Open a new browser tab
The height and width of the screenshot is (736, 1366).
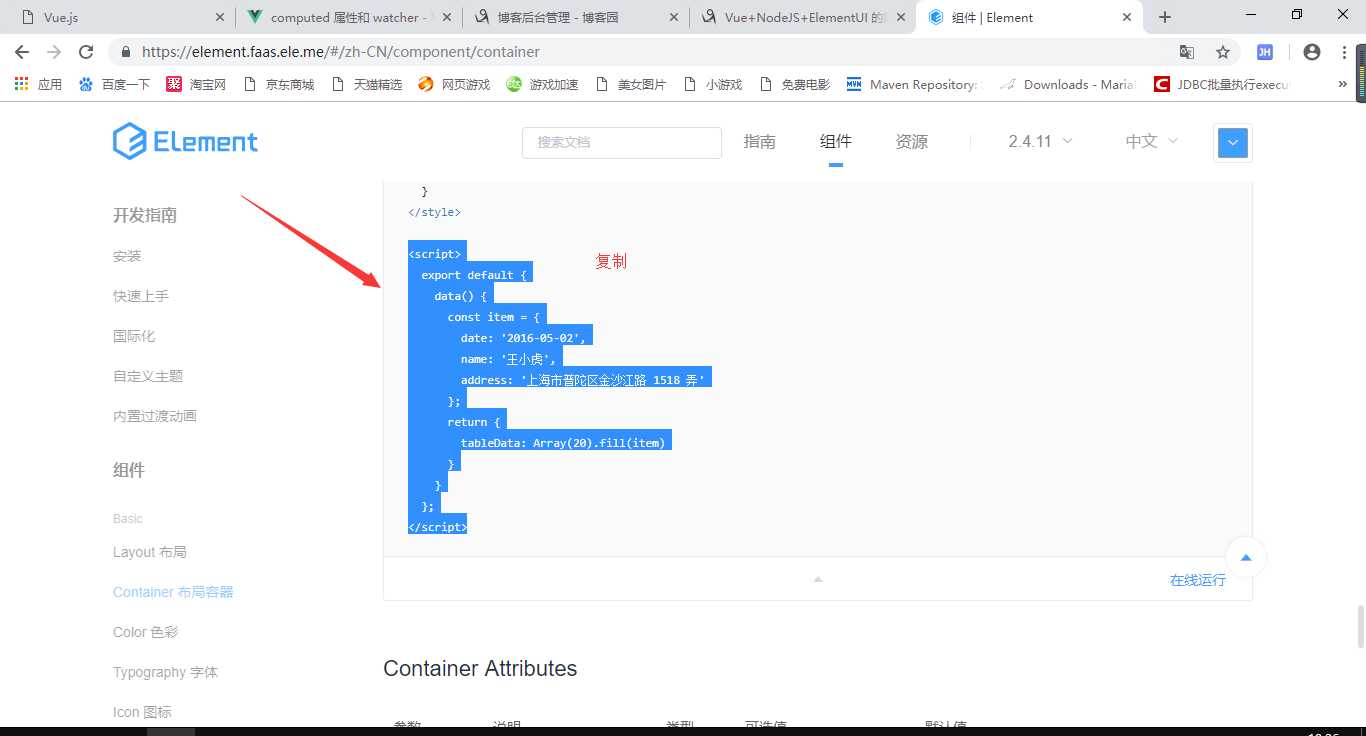[x=1165, y=17]
